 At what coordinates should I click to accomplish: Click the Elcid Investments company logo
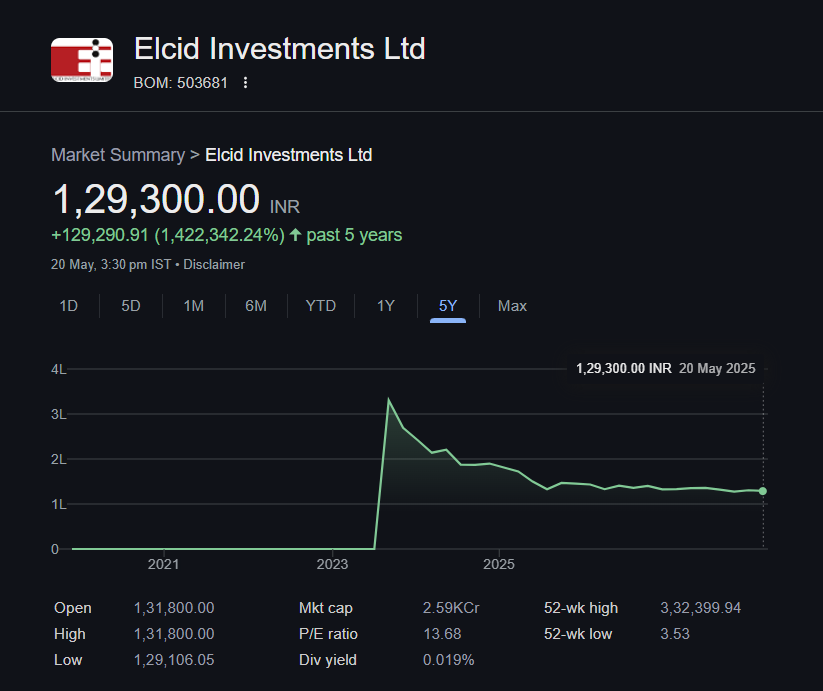(x=82, y=60)
